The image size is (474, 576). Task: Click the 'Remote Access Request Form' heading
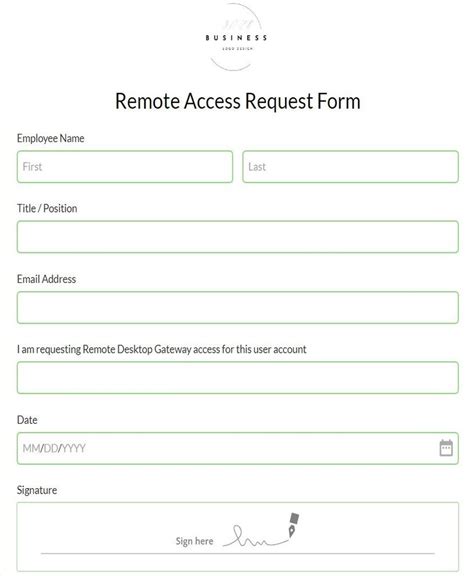click(x=237, y=101)
